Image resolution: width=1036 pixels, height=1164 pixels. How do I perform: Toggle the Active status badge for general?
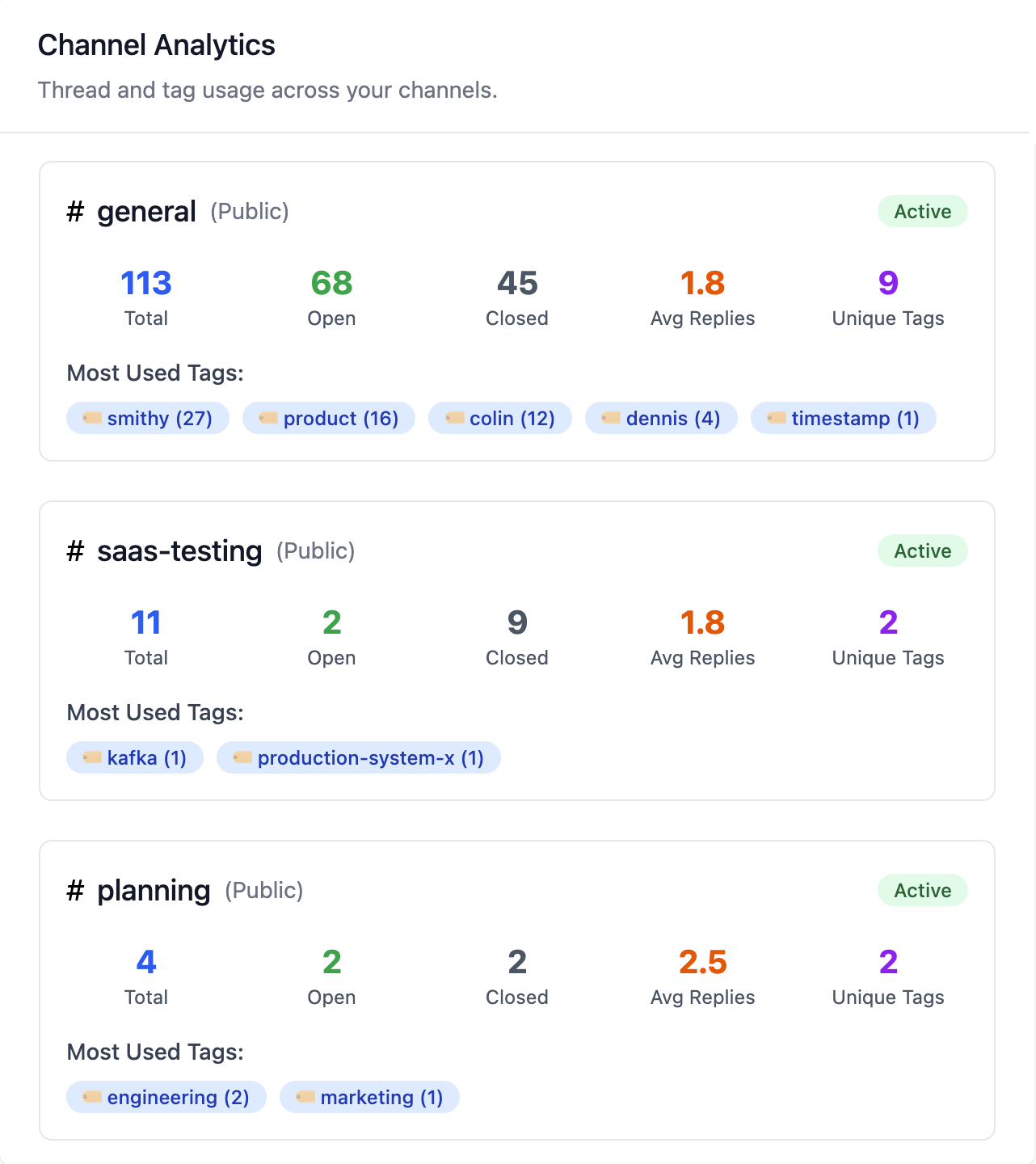(x=922, y=211)
